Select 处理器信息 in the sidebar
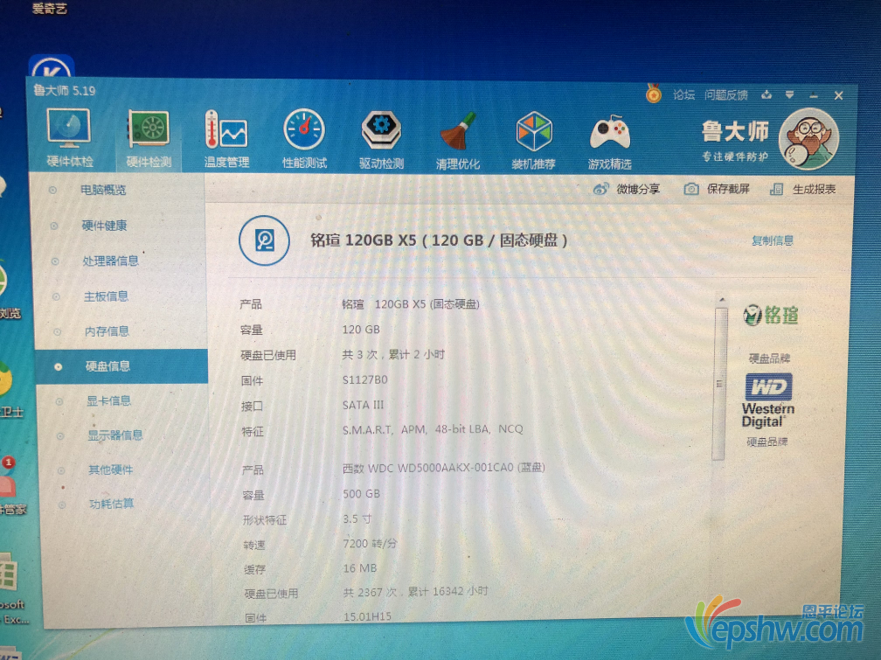The width and height of the screenshot is (881, 660). tap(110, 261)
